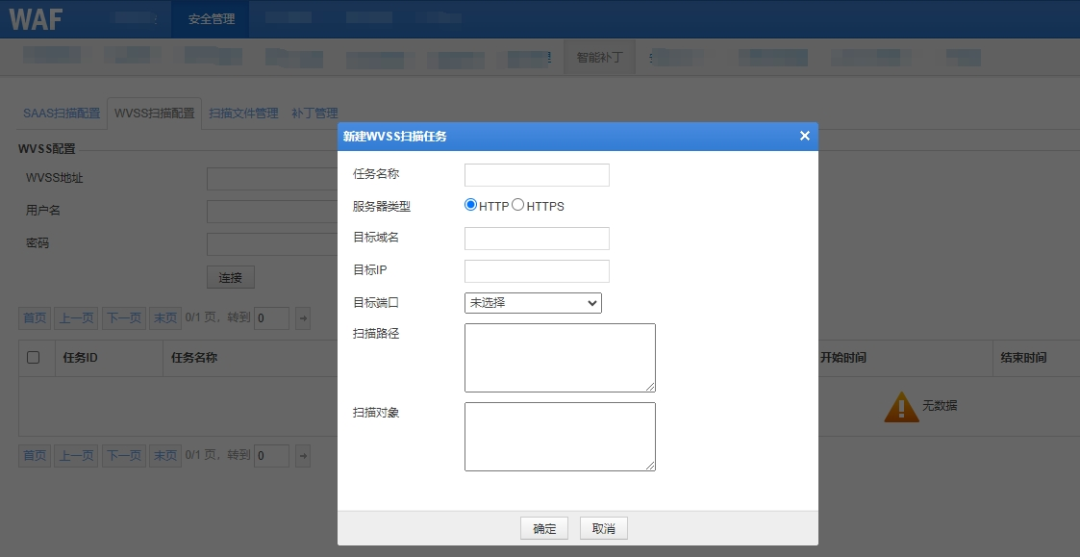Click the 无数据 warning icon
Screen dimensions: 1080x557
point(901,406)
